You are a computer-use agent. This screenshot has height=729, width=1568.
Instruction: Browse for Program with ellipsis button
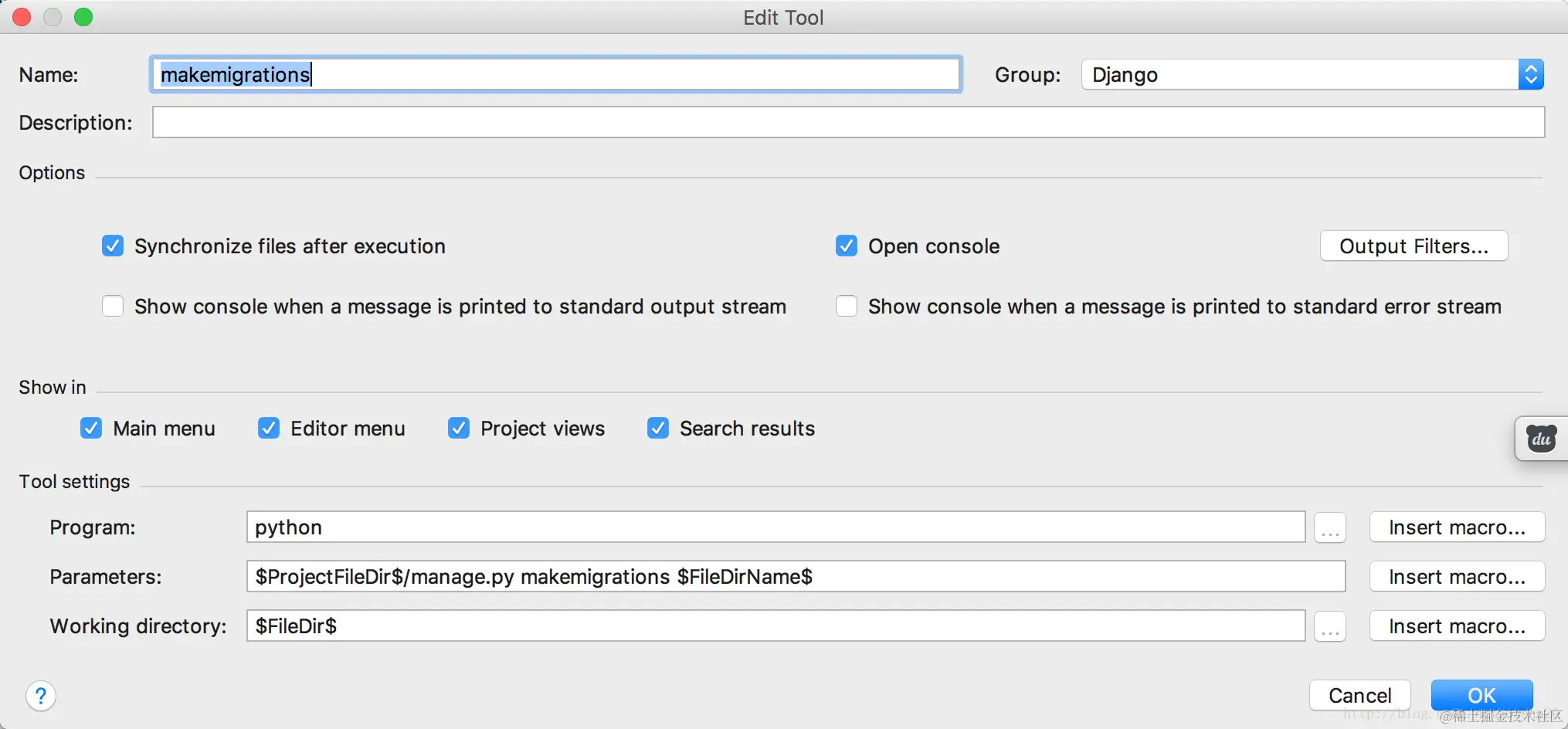[1329, 527]
